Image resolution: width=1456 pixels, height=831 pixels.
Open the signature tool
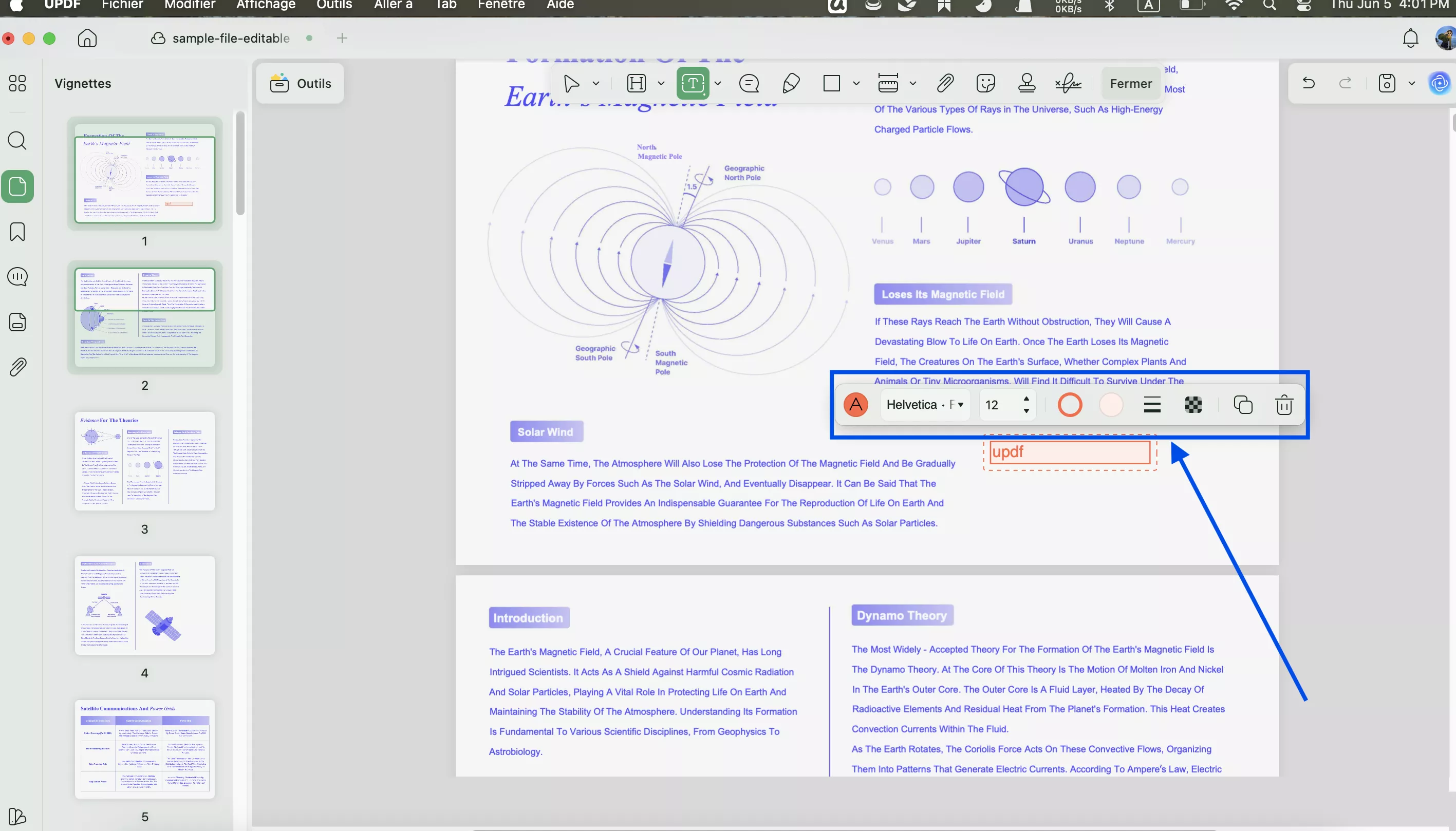pos(1068,83)
